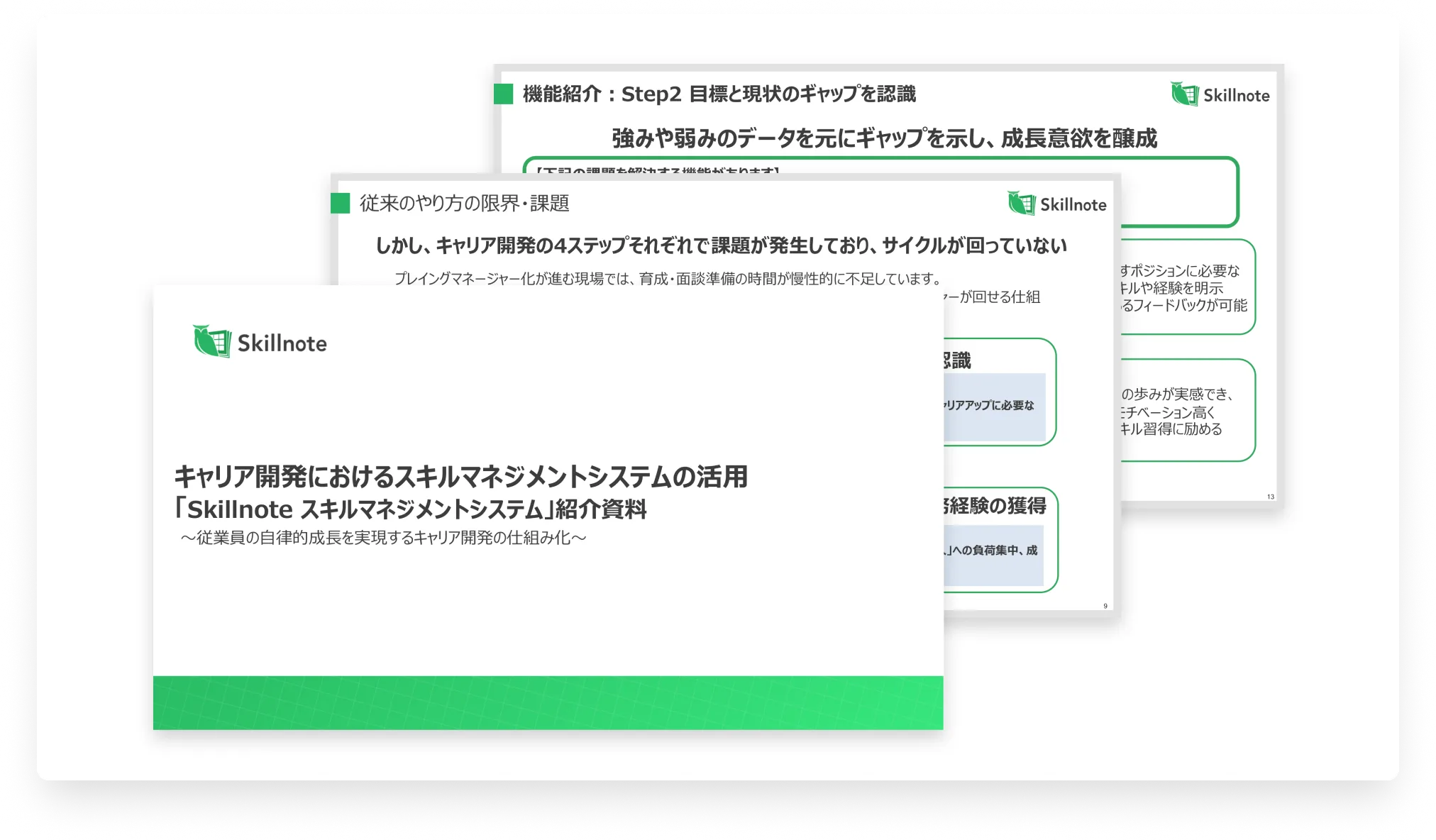Click green footer band on the front slide

(x=548, y=702)
